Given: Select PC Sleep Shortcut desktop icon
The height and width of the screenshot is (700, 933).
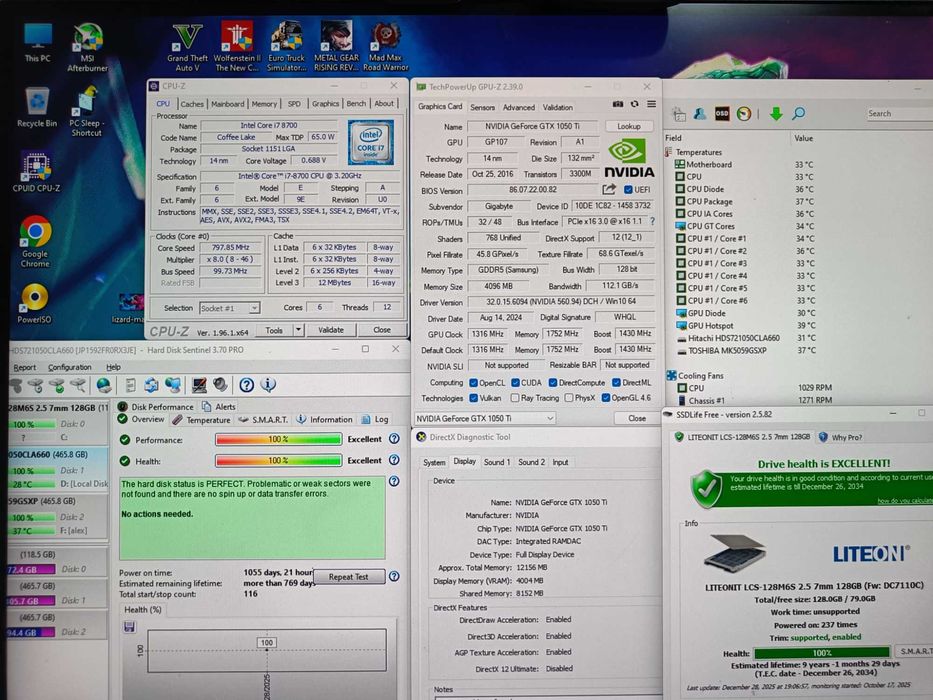Looking at the screenshot, I should (x=86, y=112).
